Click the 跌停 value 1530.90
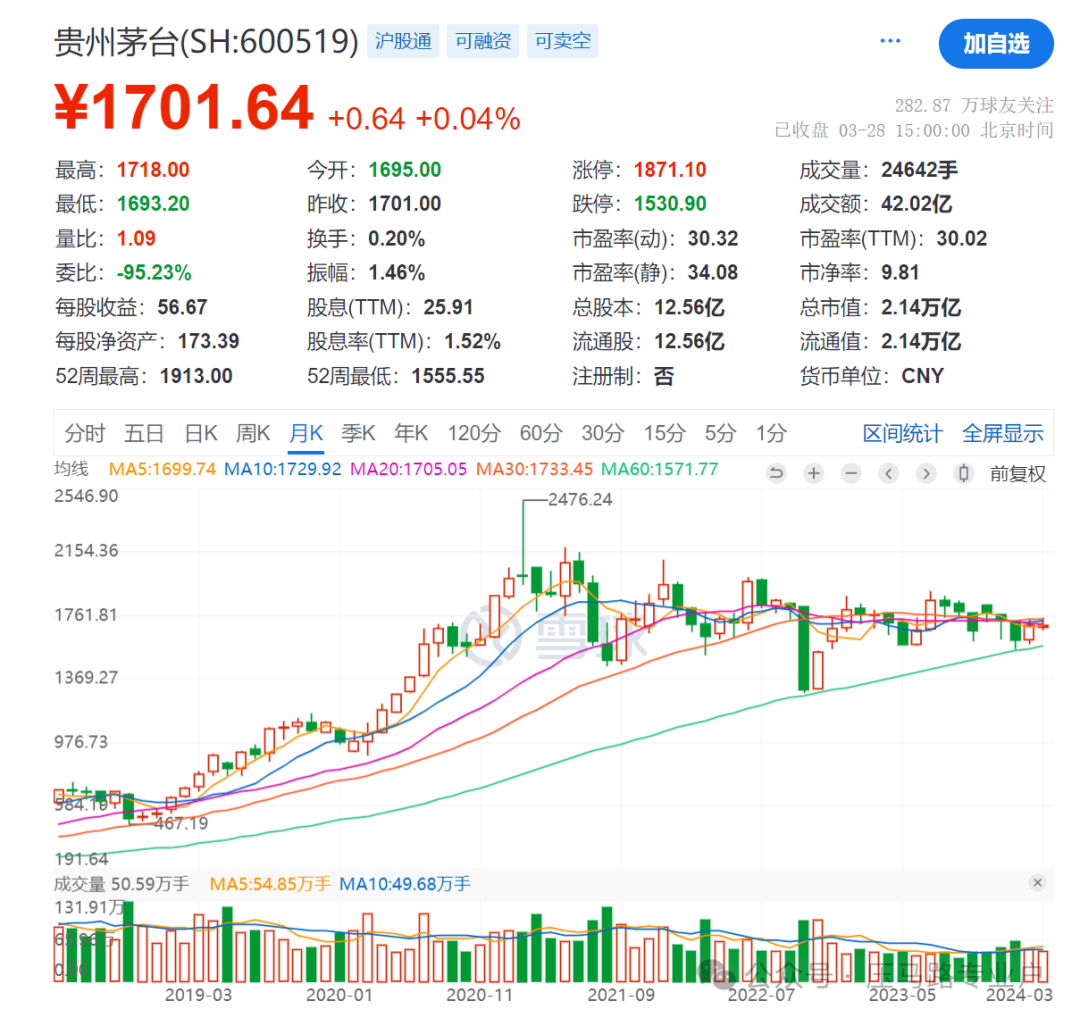 click(x=670, y=204)
